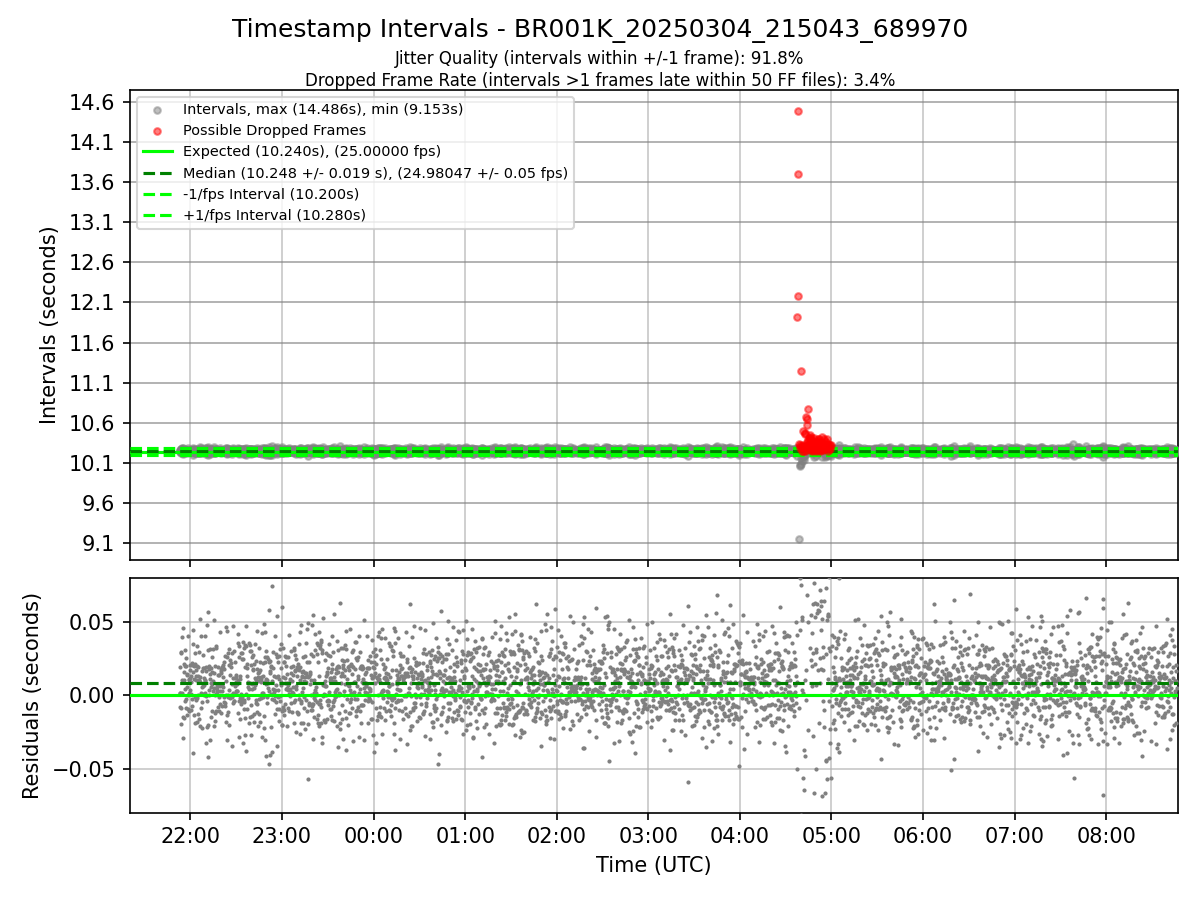Click the red dropped-frame point near 11.2s
The width and height of the screenshot is (1200, 900).
pos(801,371)
